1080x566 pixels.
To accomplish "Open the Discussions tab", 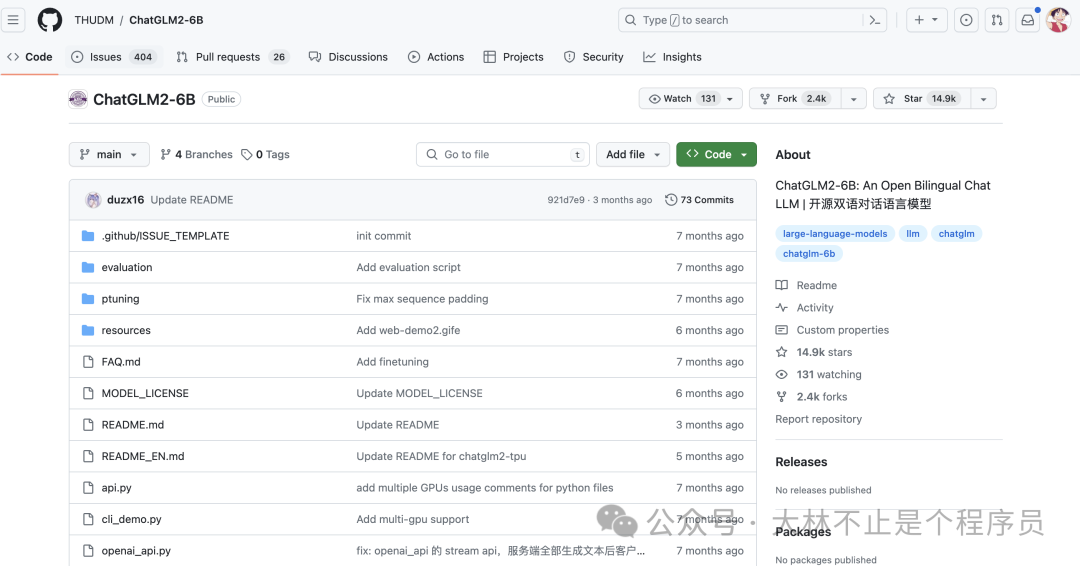I will click(349, 57).
